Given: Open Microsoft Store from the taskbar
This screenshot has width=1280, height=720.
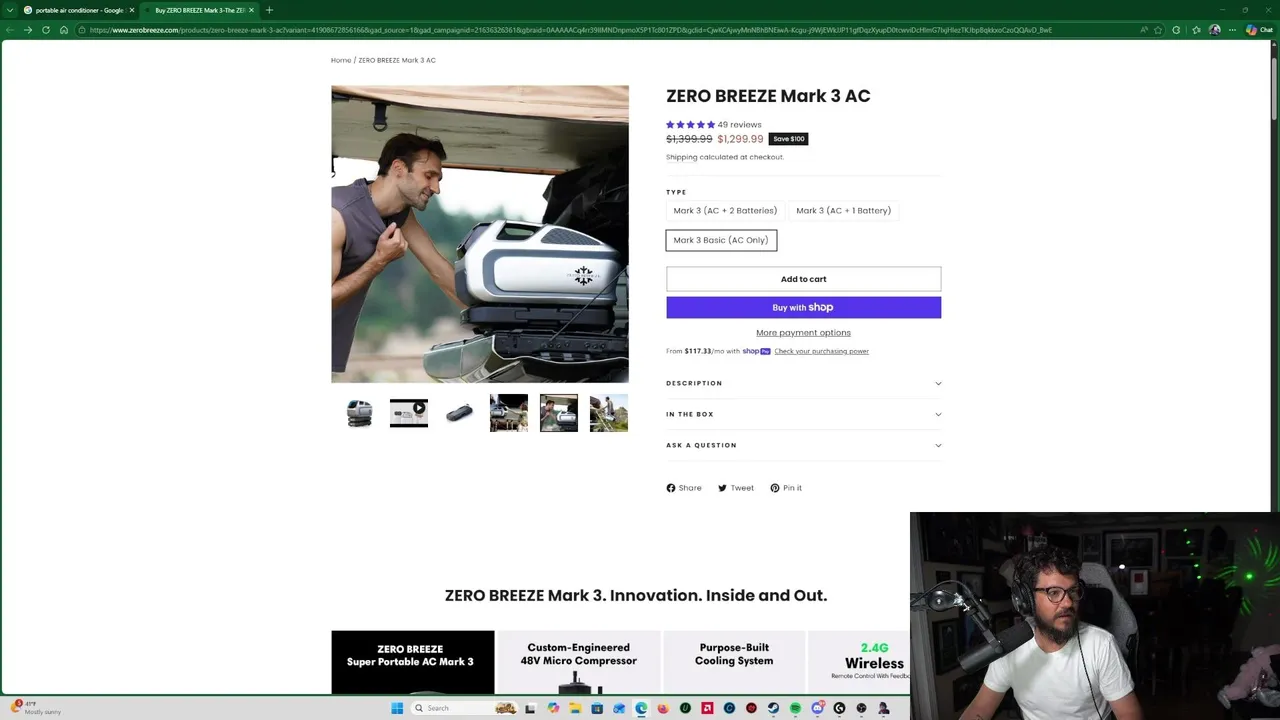Looking at the screenshot, I should click(x=597, y=708).
